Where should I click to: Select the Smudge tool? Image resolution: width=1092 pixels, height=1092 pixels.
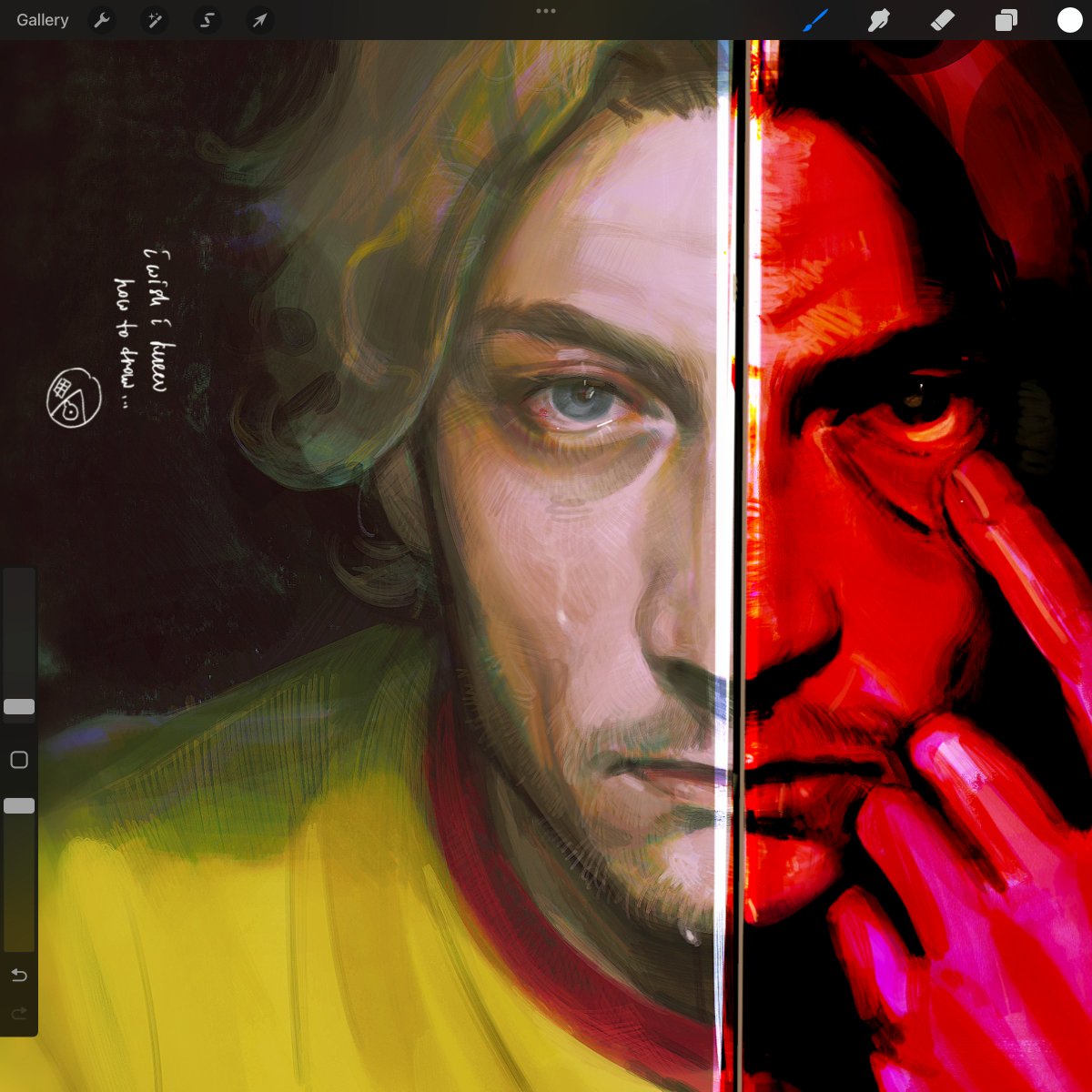(x=878, y=20)
